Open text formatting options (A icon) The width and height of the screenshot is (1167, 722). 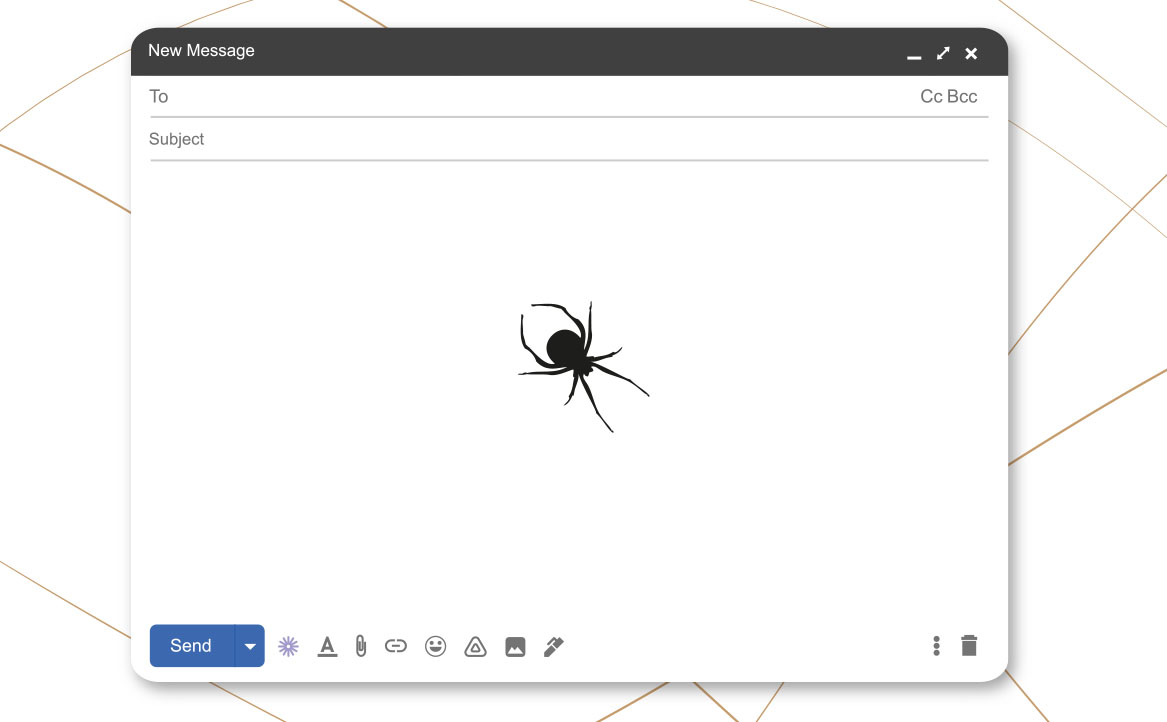pos(327,646)
